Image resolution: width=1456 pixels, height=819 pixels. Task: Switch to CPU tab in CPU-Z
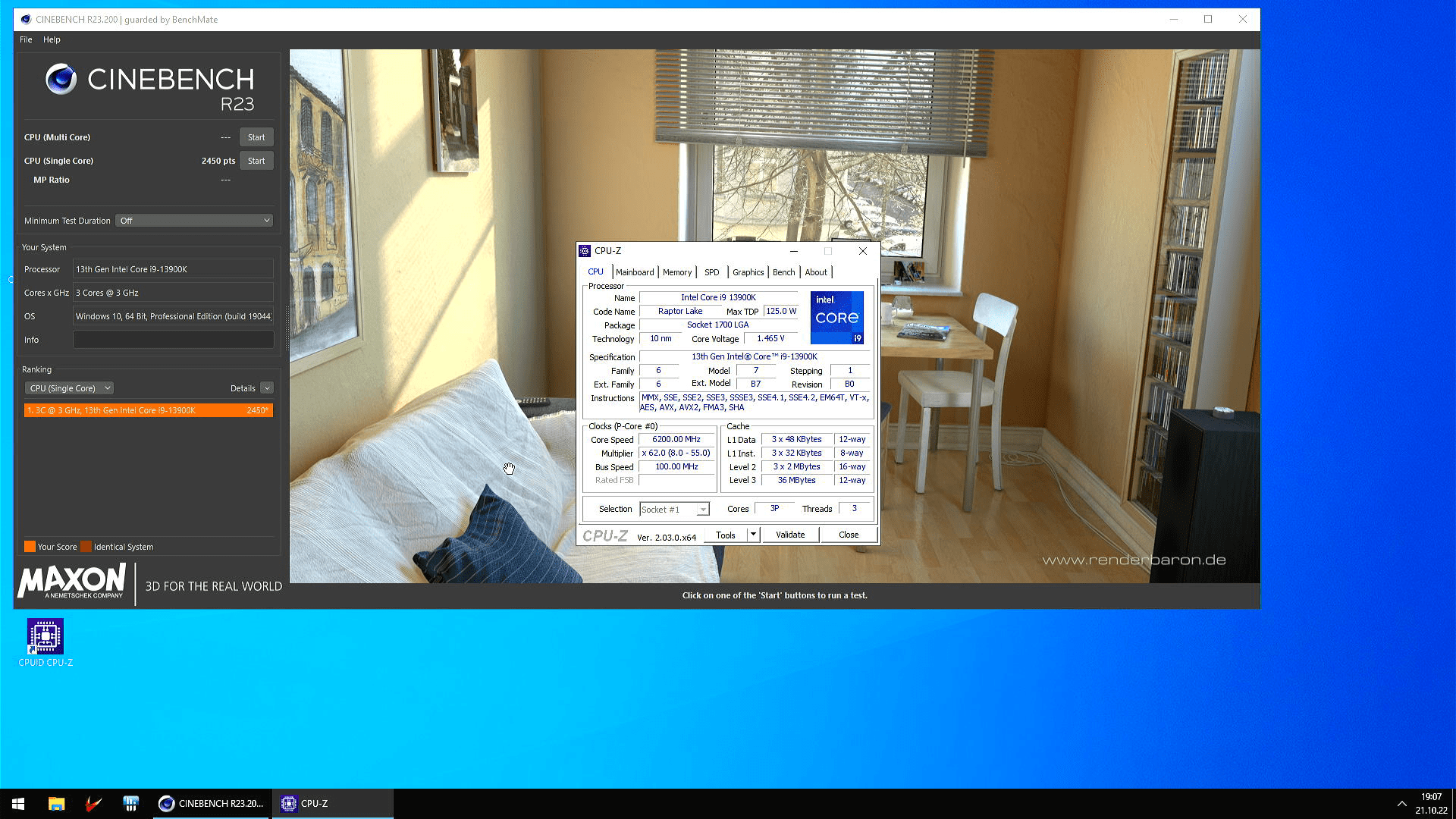coord(596,272)
